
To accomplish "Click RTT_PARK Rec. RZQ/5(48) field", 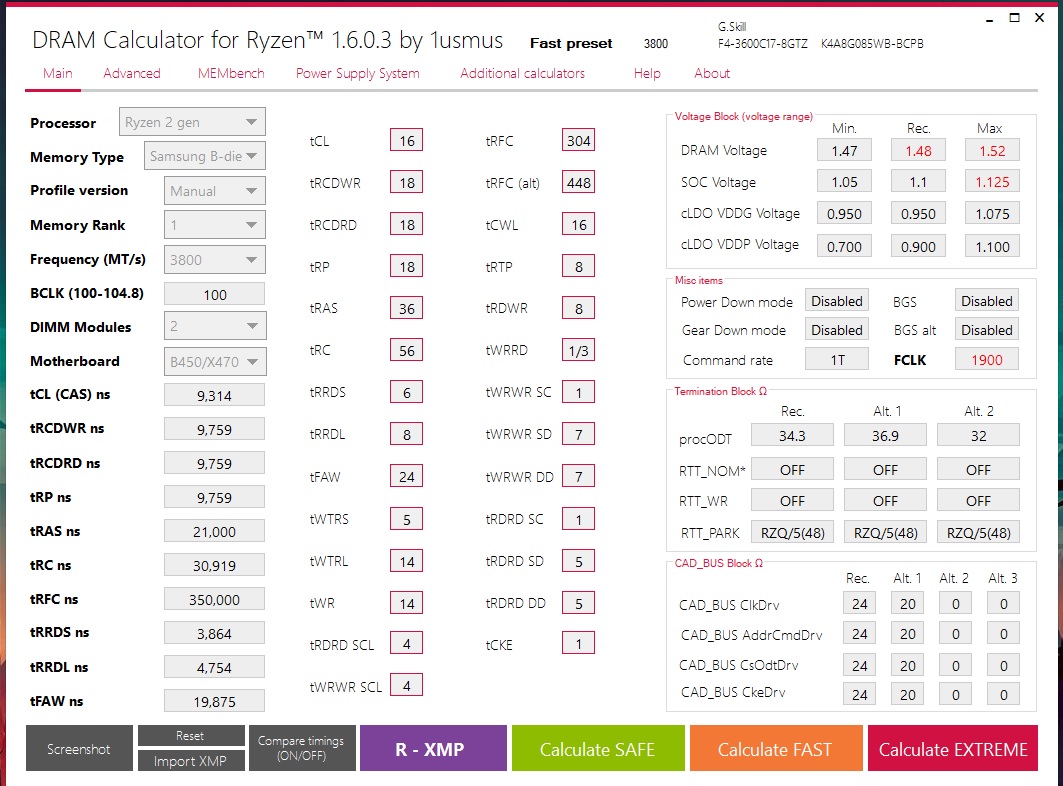I will tap(793, 532).
